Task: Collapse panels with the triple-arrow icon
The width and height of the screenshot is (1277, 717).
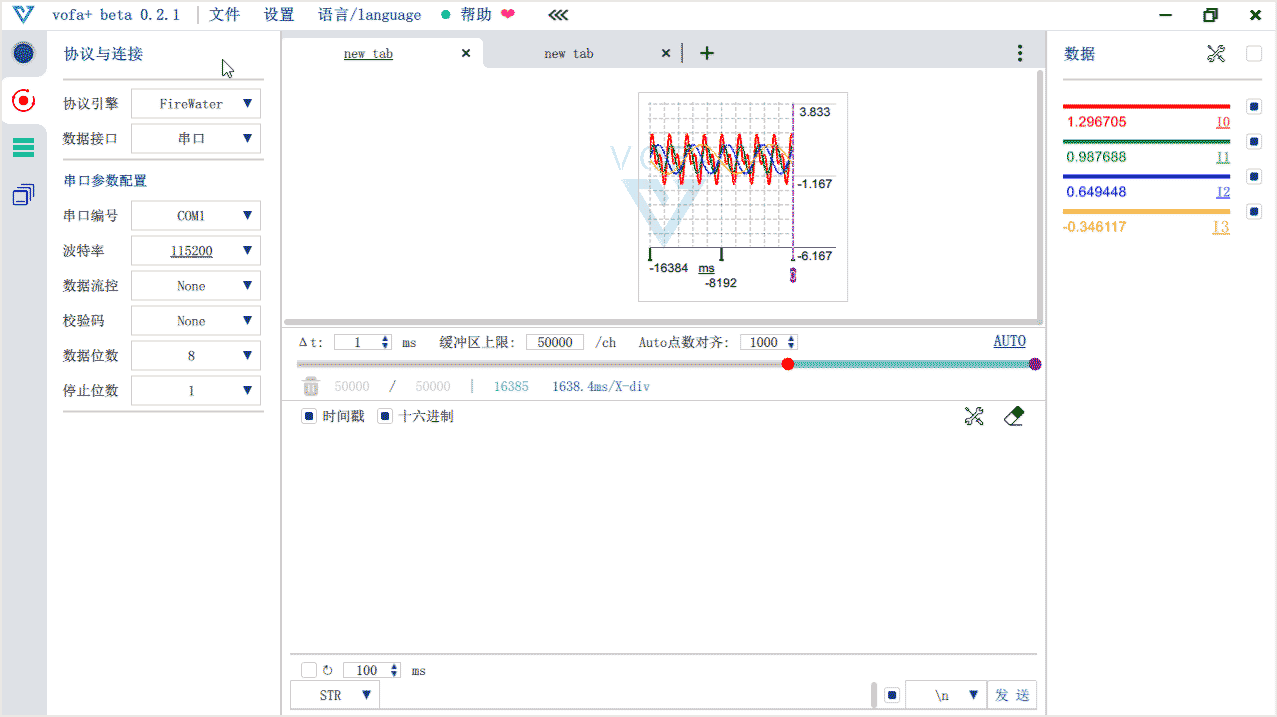Action: pyautogui.click(x=558, y=15)
